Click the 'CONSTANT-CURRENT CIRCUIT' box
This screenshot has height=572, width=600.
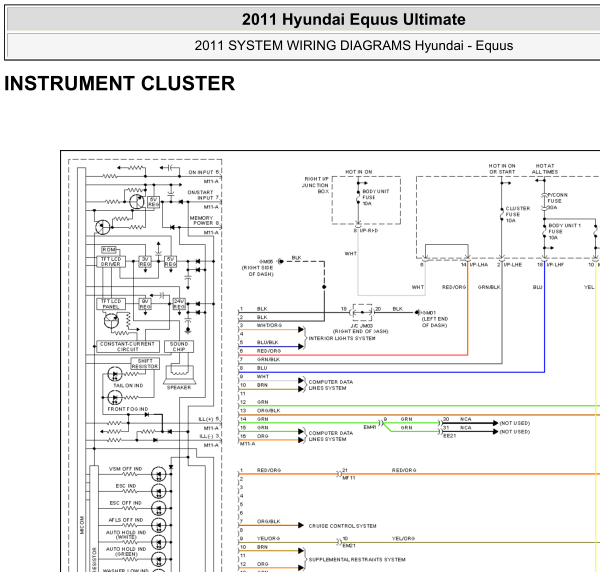coord(127,347)
